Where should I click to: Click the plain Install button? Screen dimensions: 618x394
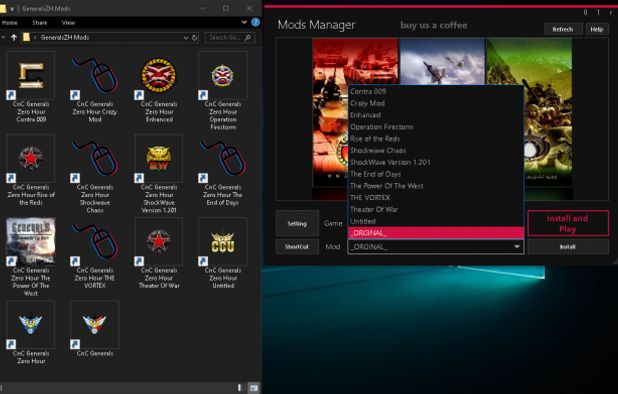click(x=568, y=247)
